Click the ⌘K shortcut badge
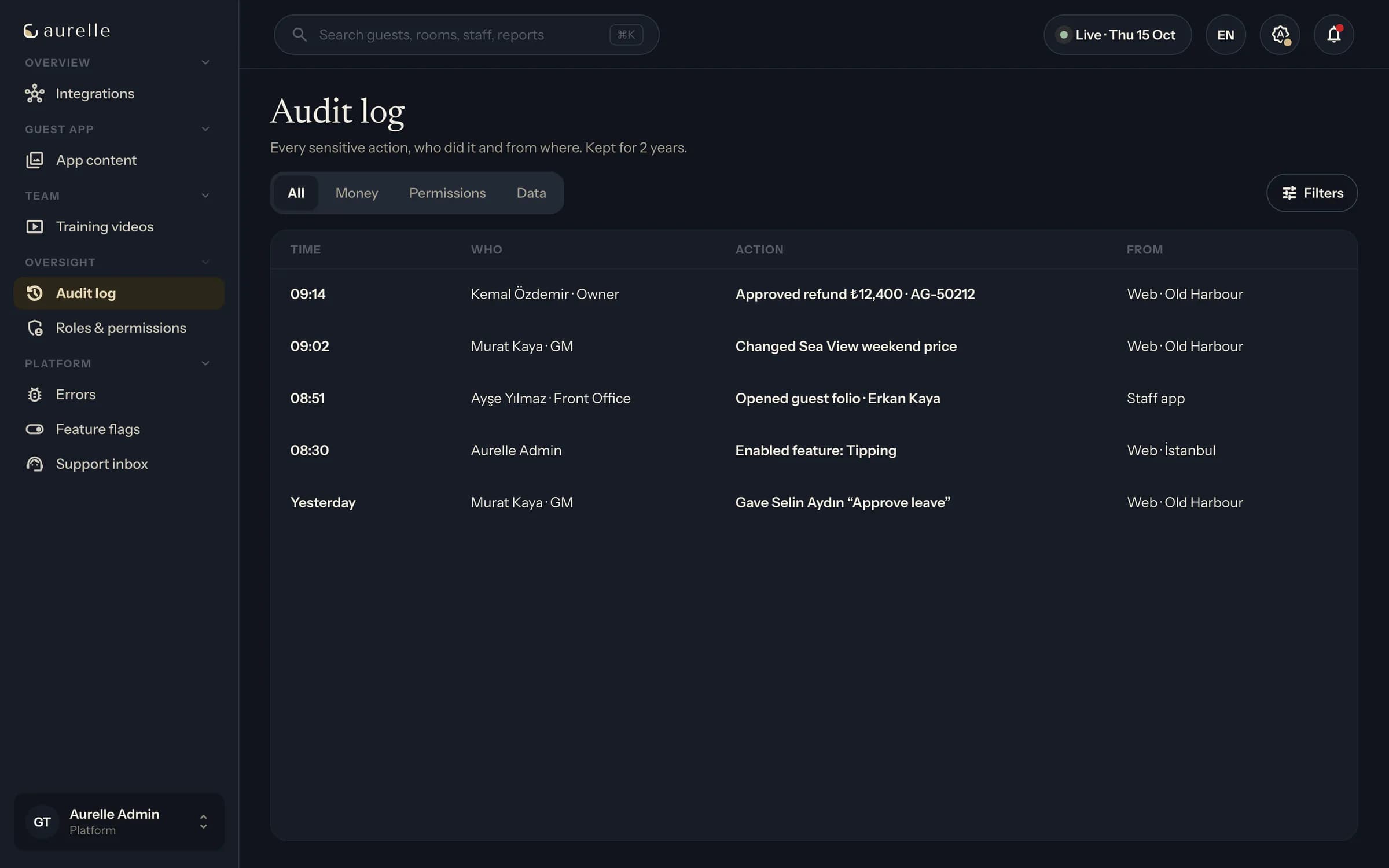The width and height of the screenshot is (1389, 868). pos(626,35)
